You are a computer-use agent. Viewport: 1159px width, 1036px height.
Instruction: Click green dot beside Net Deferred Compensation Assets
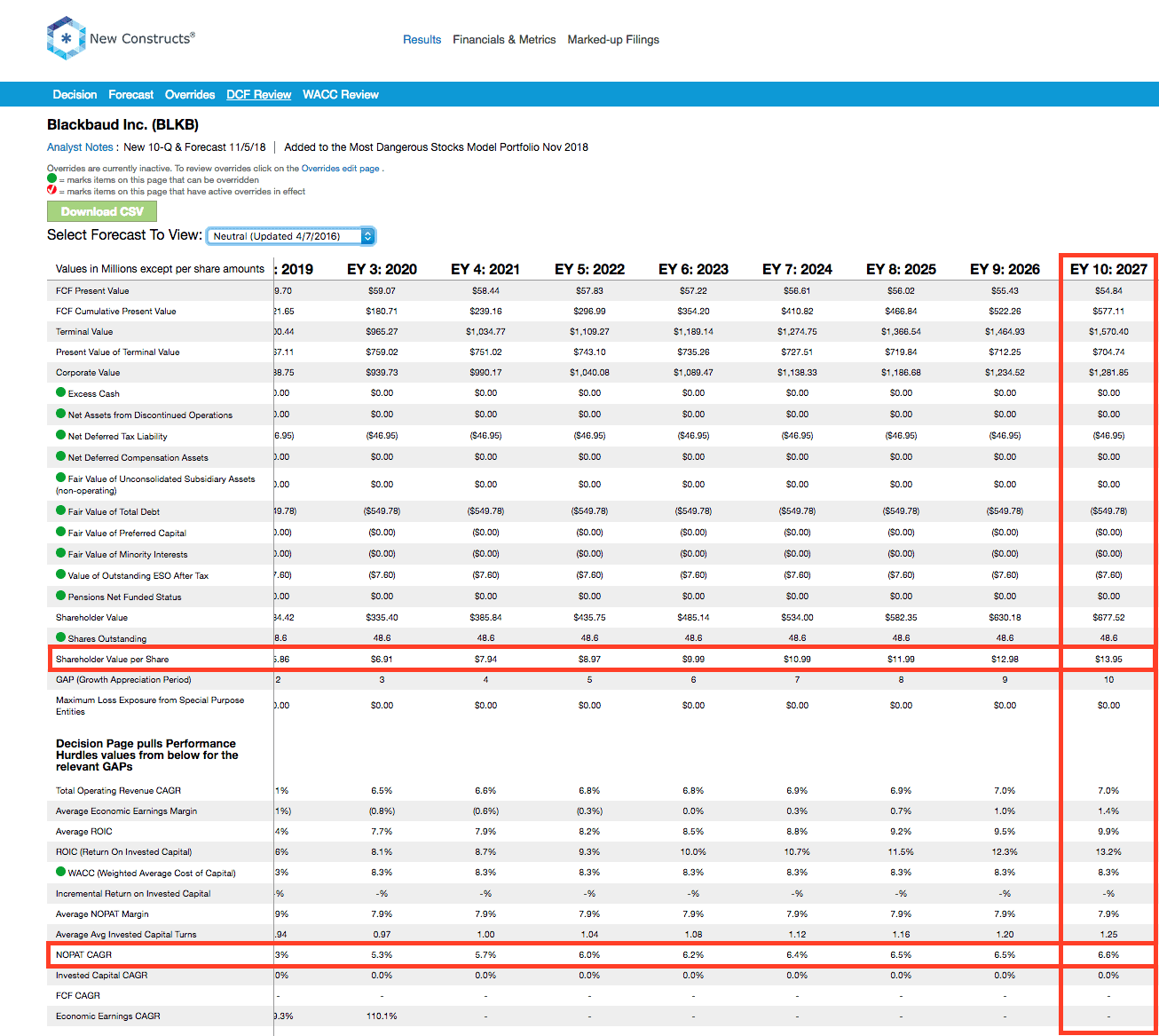[x=61, y=456]
